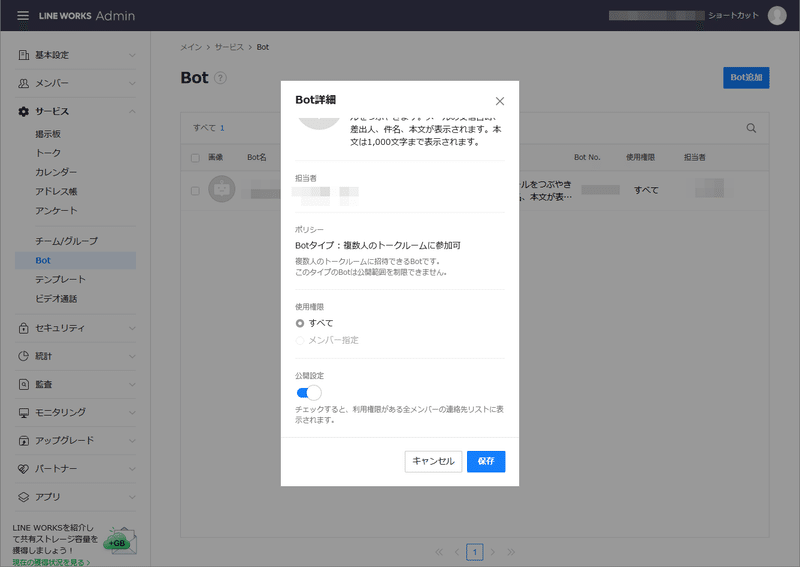Open 掲示板 in the sidebar
Viewport: 800px width, 567px height.
48,134
